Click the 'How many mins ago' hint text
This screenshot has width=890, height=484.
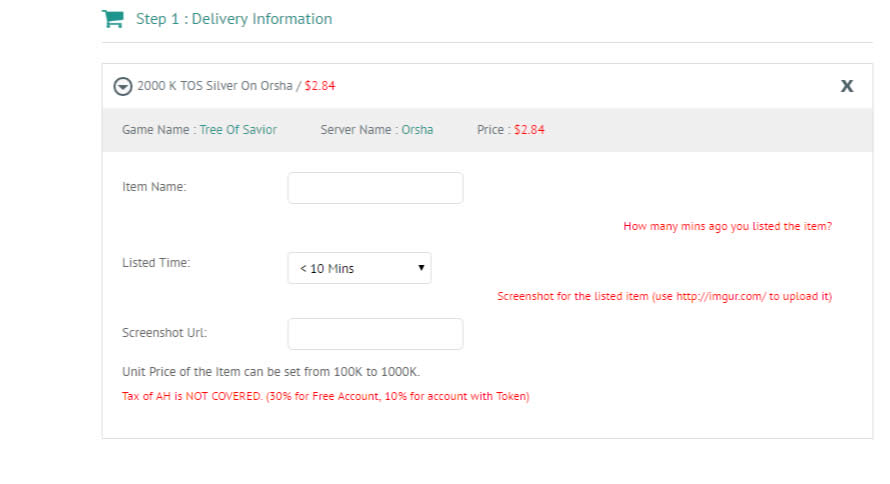click(728, 226)
